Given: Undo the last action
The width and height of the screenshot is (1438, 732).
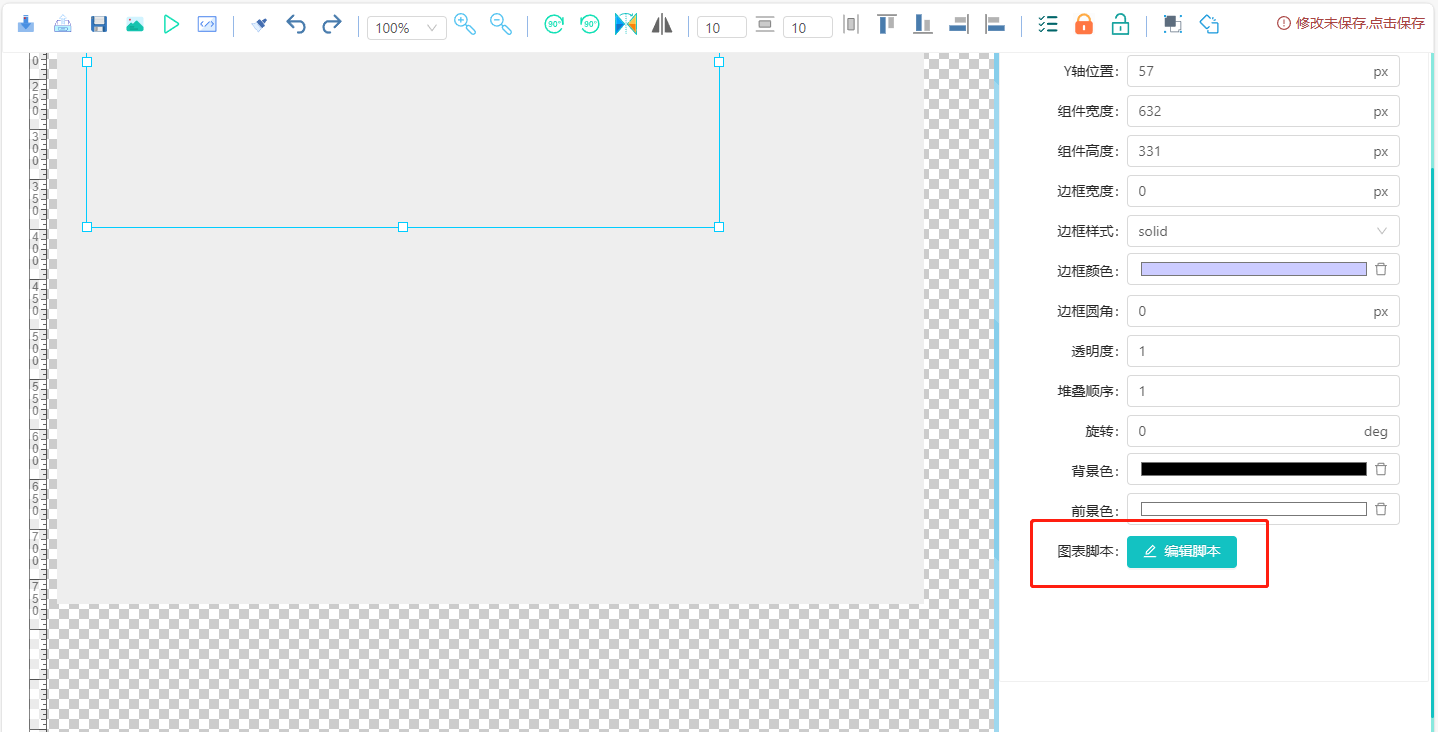Looking at the screenshot, I should pos(296,24).
